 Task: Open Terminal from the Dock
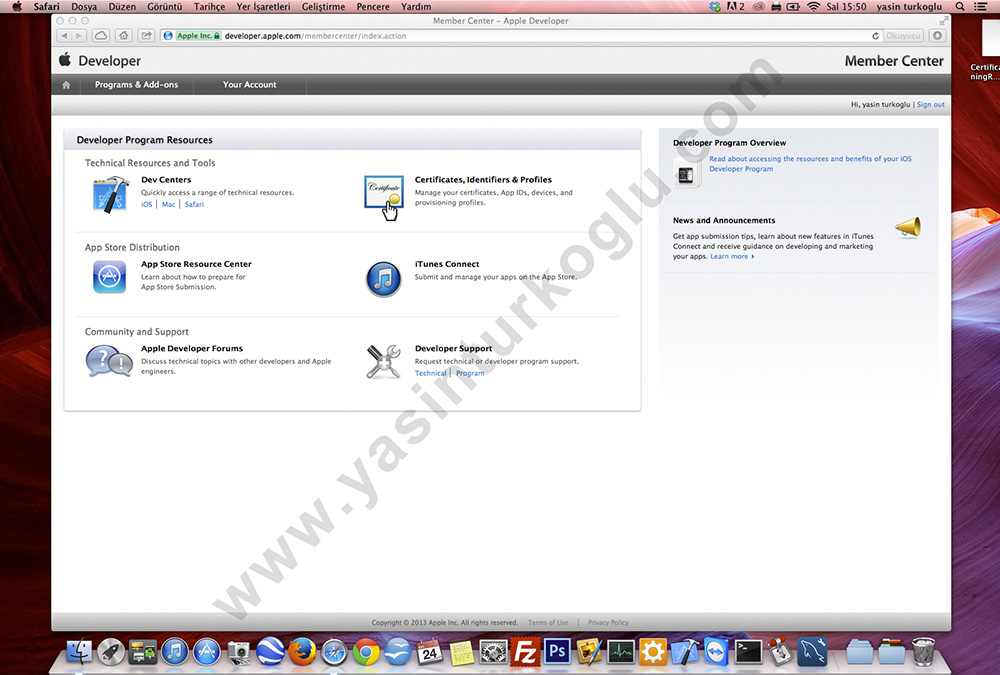(x=749, y=652)
